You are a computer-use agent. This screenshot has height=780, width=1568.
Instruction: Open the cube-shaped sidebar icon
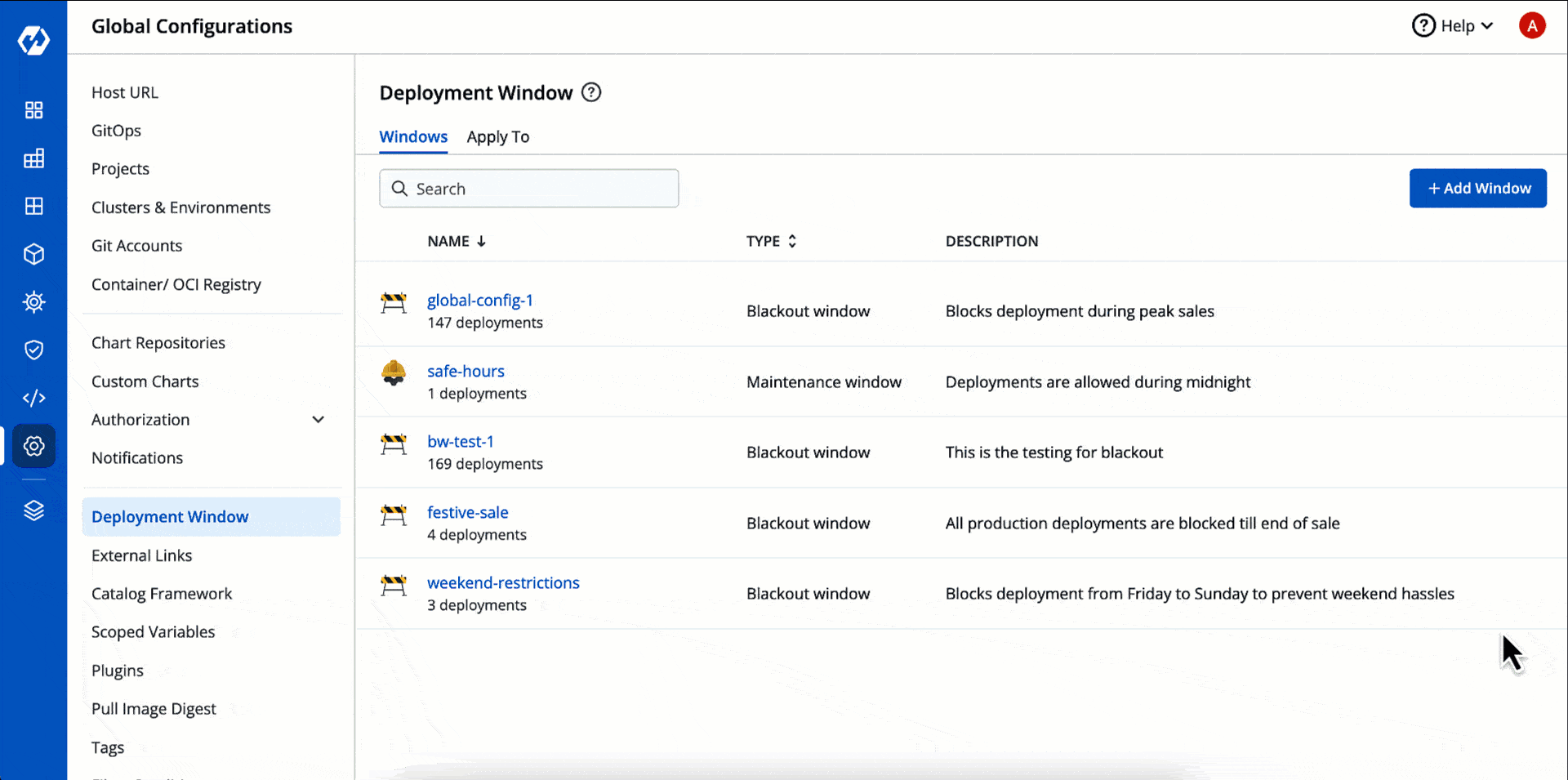point(33,254)
